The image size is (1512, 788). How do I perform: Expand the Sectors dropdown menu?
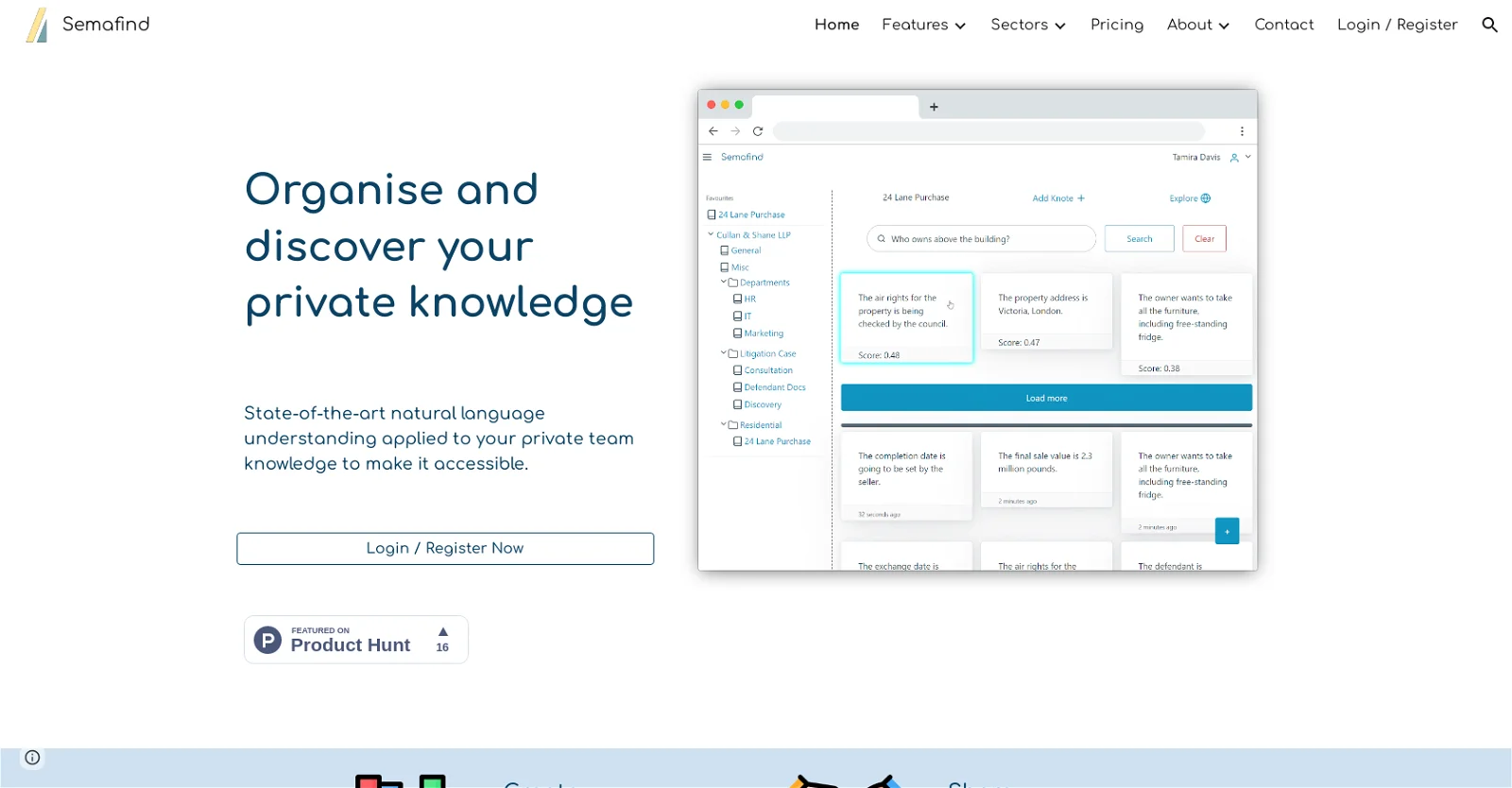point(1027,25)
